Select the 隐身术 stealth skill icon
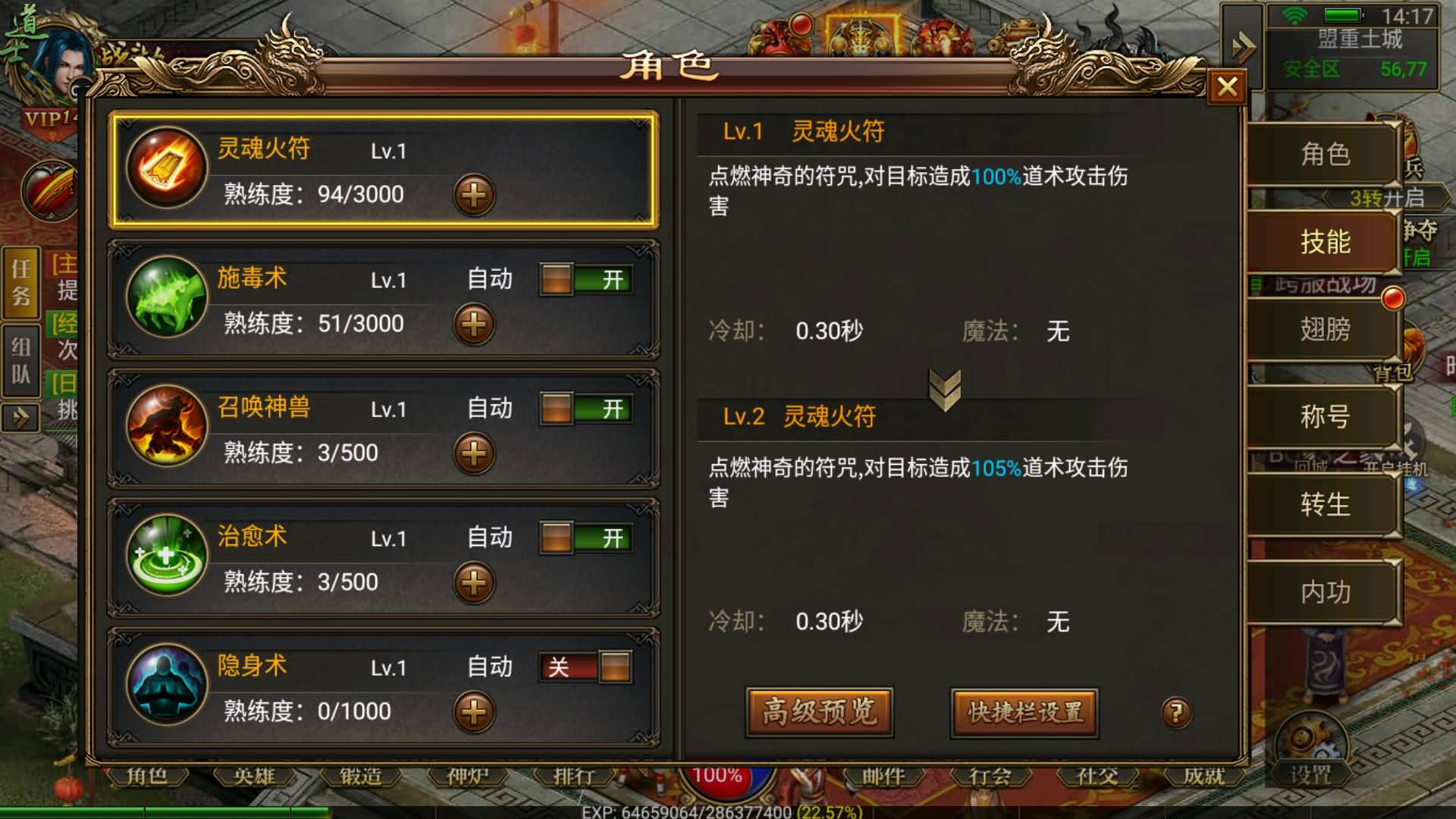 click(x=167, y=684)
